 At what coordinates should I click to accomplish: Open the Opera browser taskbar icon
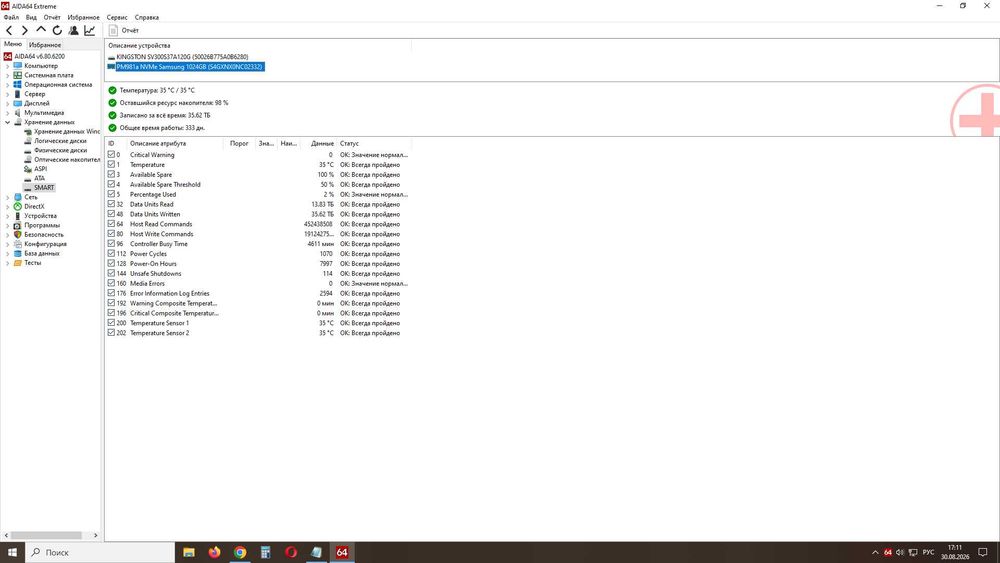tap(291, 552)
